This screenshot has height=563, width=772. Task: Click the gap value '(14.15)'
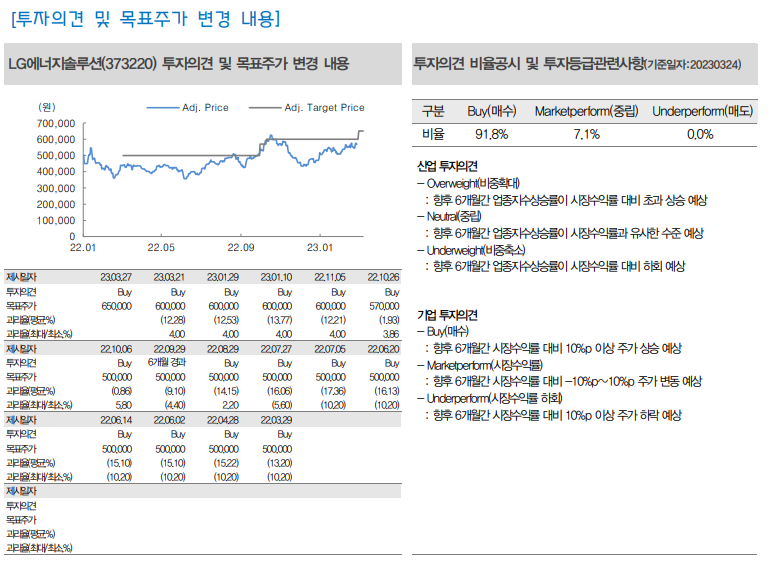click(x=226, y=391)
